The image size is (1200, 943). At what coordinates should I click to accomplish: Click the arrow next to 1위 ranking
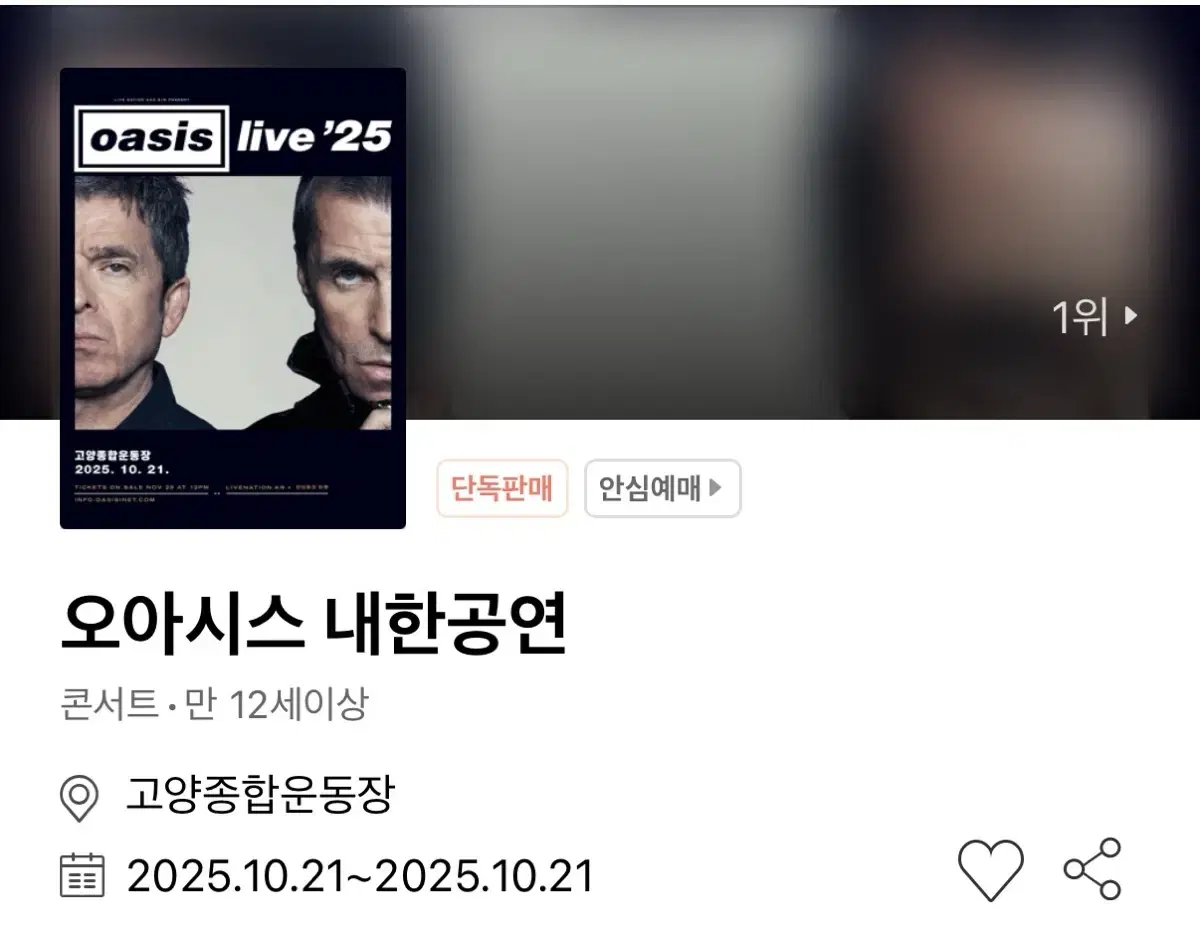coord(1131,317)
